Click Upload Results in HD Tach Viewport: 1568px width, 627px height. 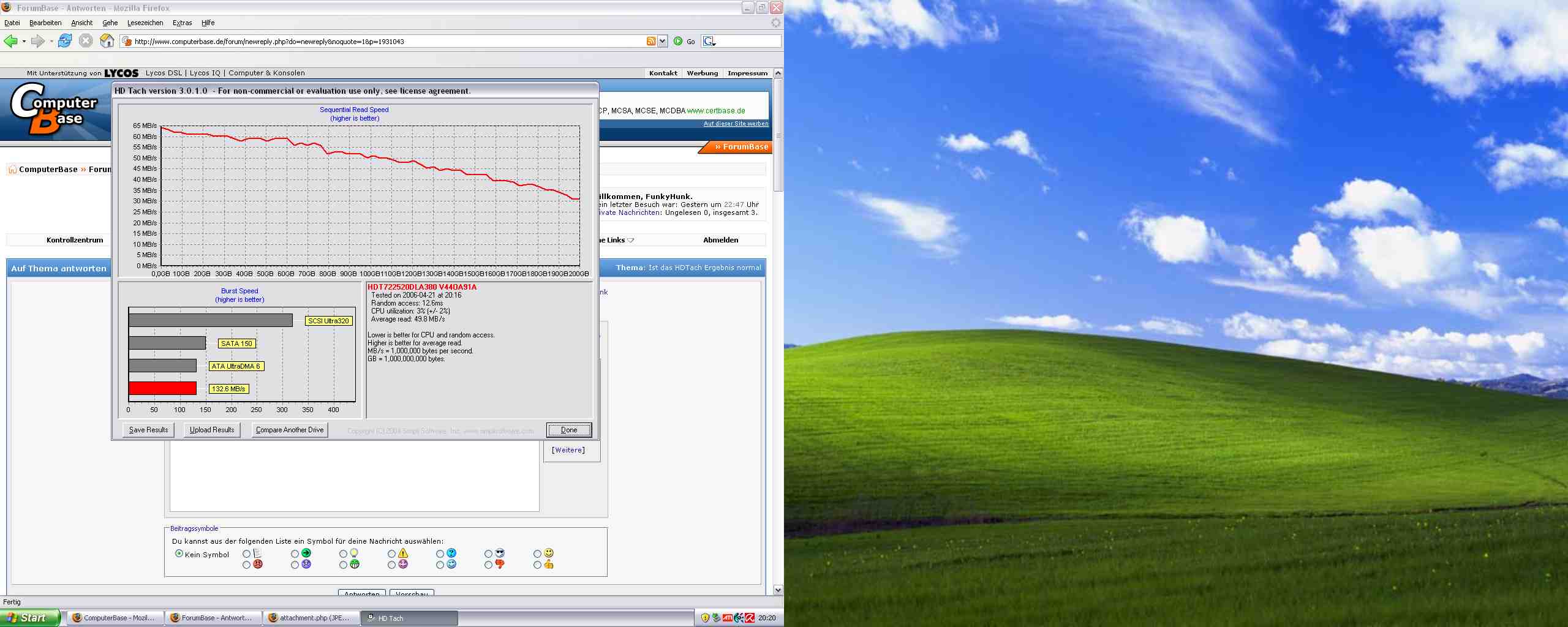pos(212,430)
